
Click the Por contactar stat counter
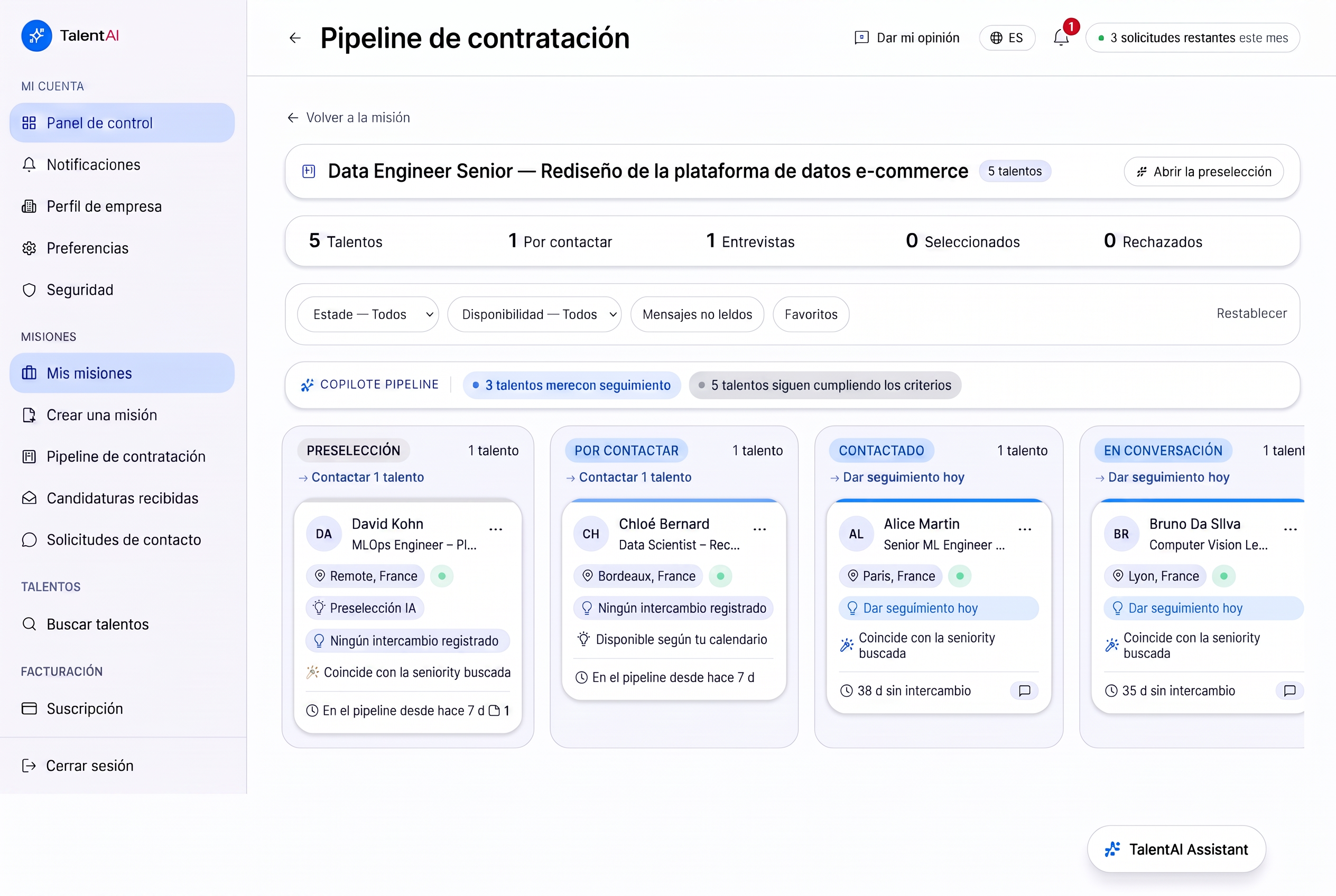[x=560, y=241]
